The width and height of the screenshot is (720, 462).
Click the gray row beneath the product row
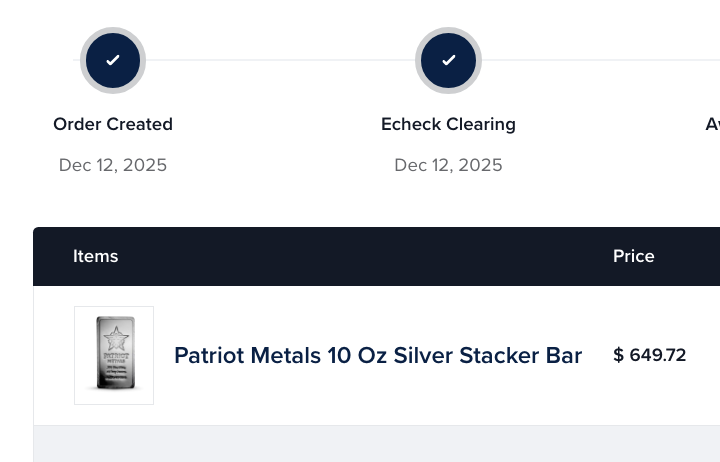coord(377,444)
